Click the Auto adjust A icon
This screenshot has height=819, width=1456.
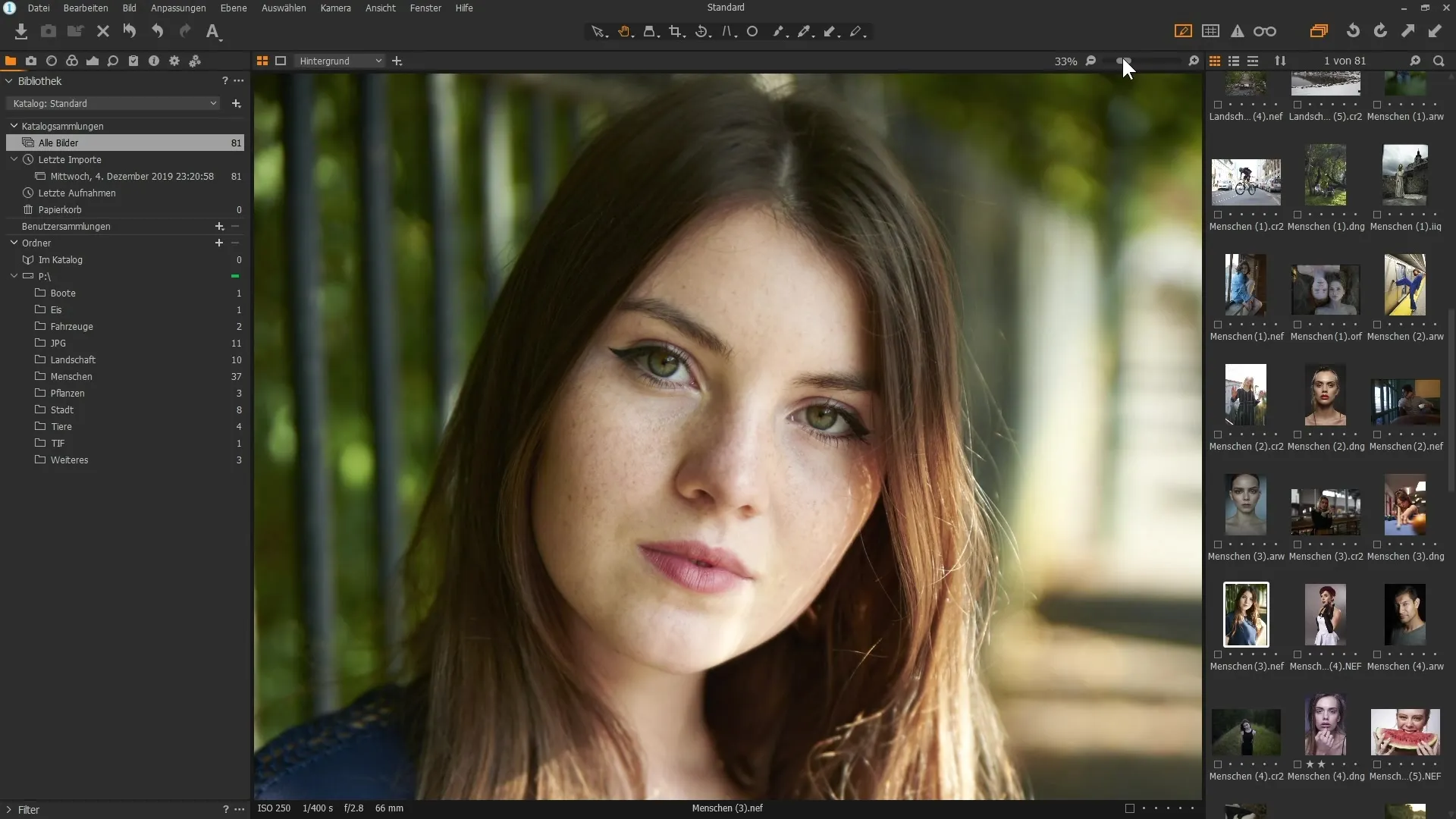point(213,31)
